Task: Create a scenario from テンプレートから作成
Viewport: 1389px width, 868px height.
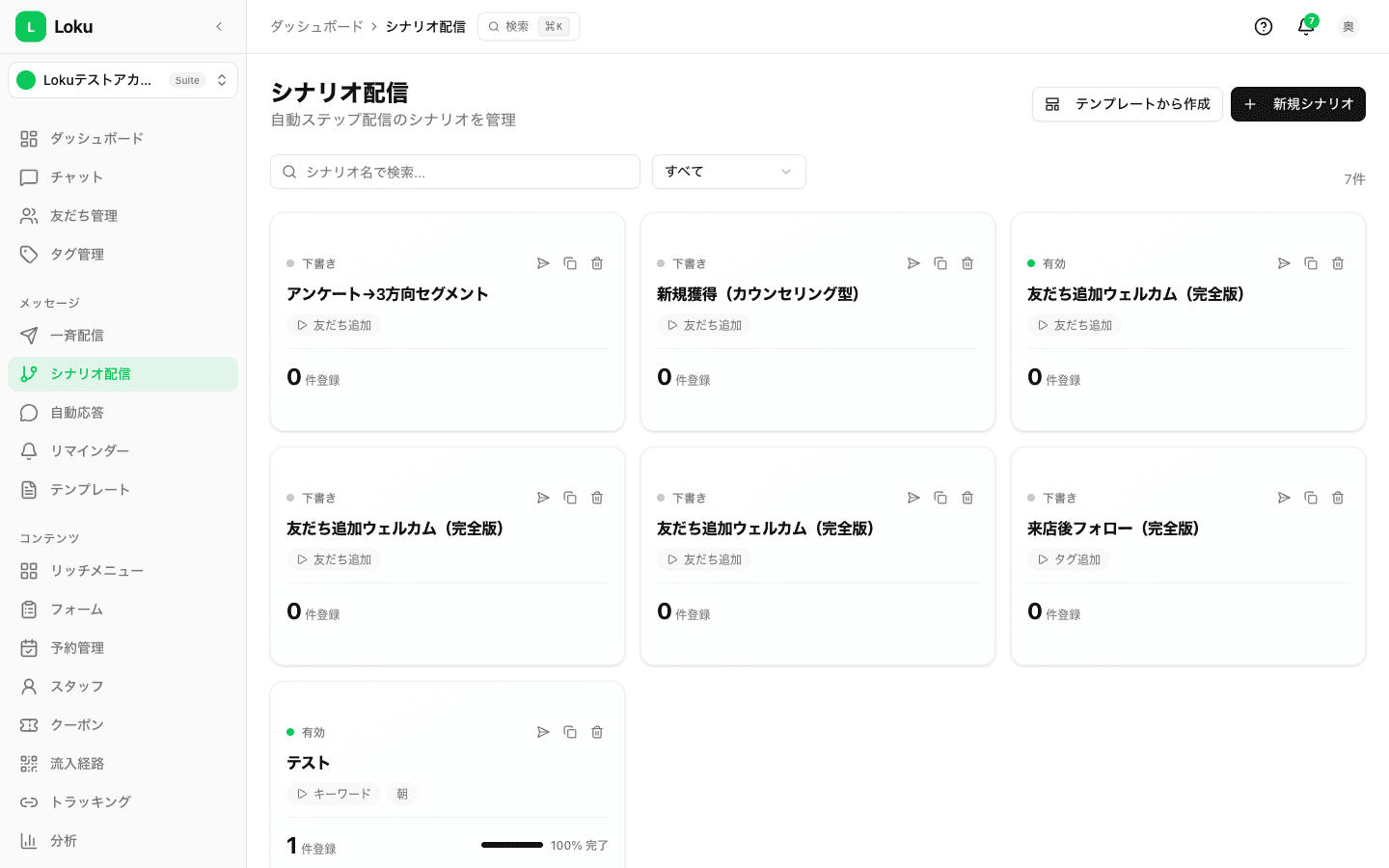Action: [x=1127, y=104]
